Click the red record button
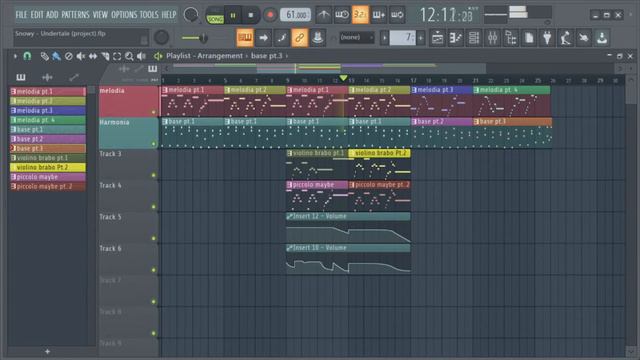The image size is (640, 360). point(270,16)
